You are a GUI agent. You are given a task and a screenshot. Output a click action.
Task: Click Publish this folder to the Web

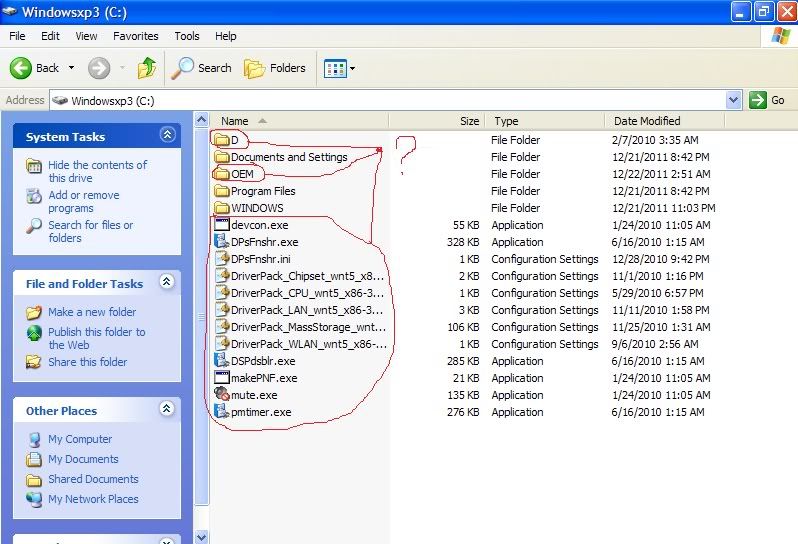[x=96, y=338]
